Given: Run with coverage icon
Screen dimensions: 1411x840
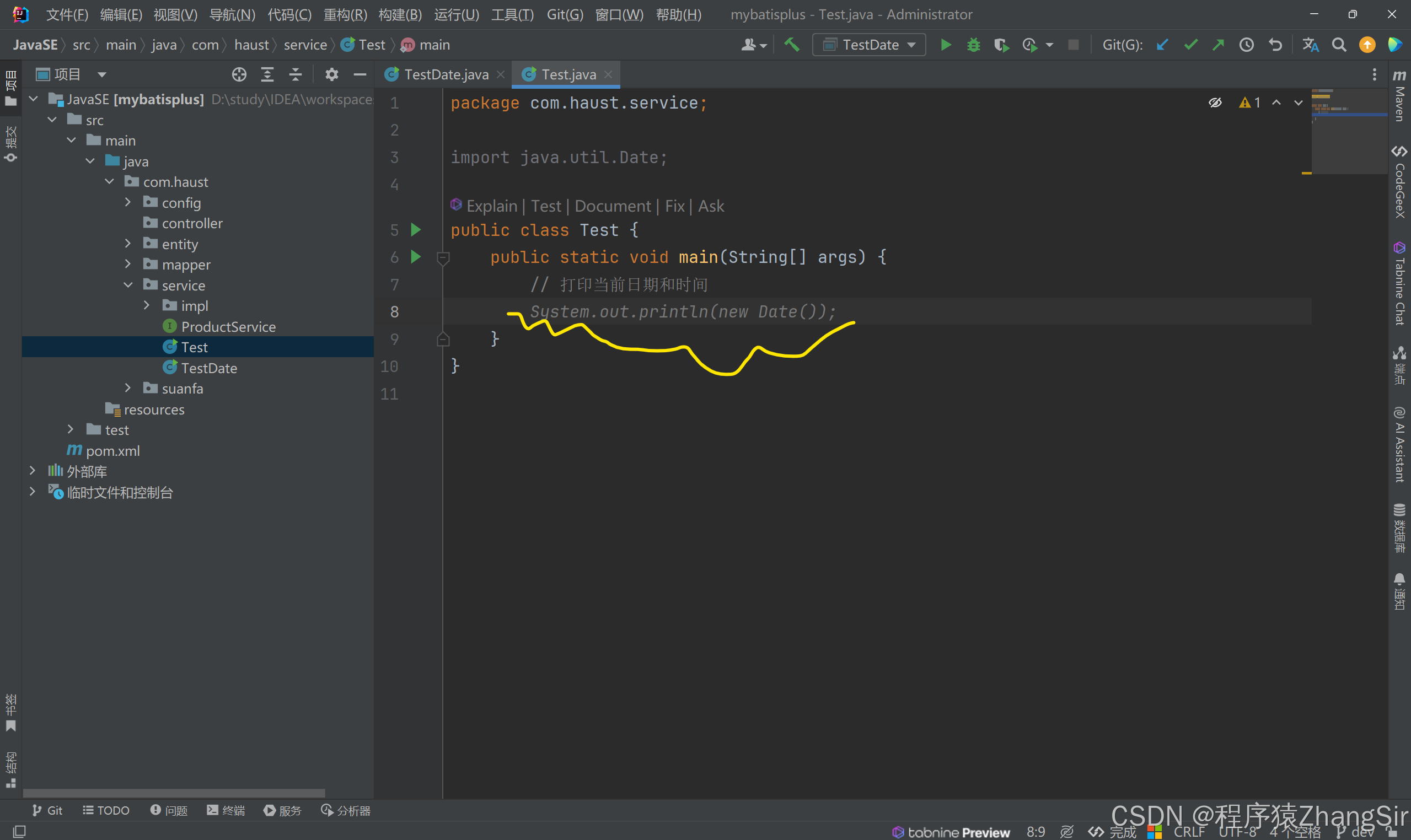Looking at the screenshot, I should 1002,45.
